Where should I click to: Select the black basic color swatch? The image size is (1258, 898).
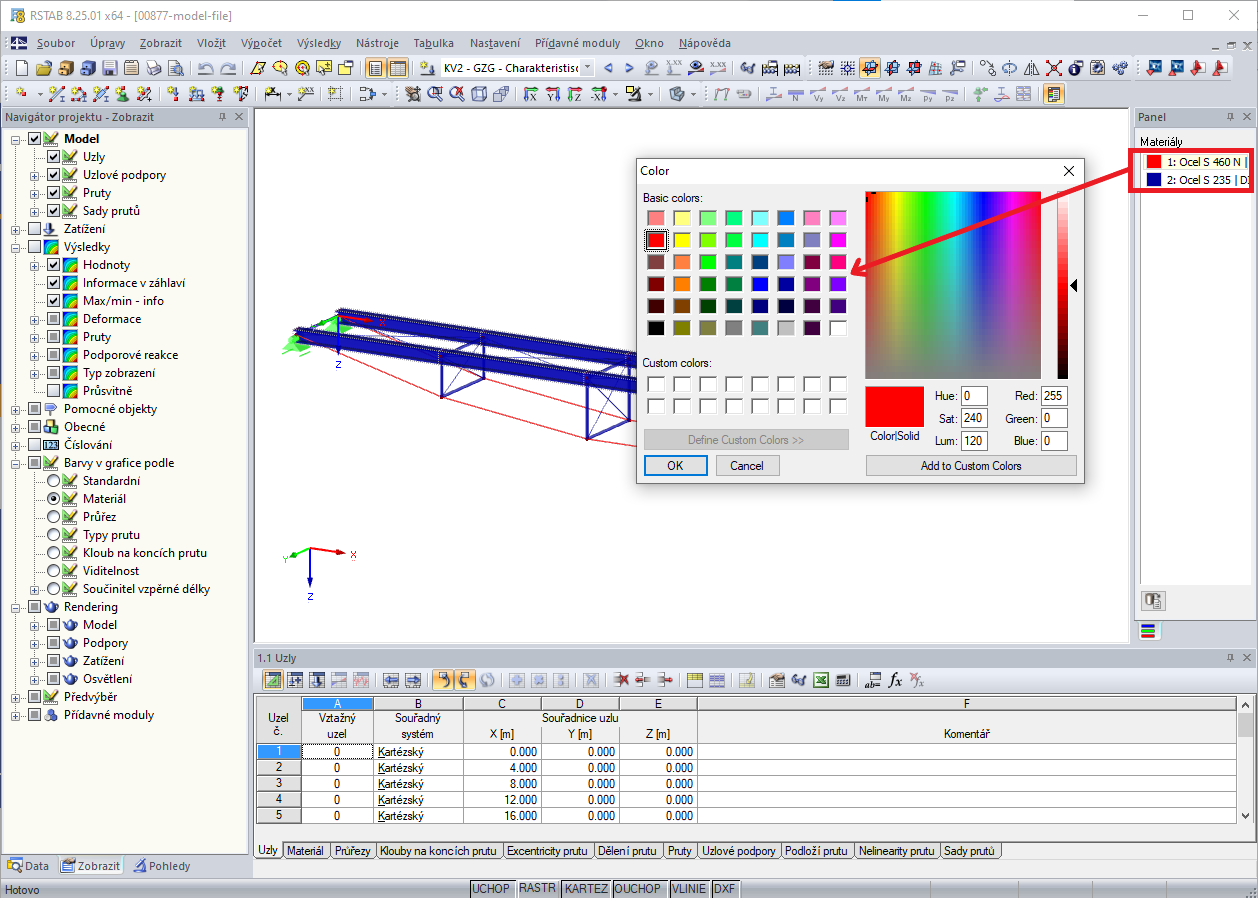(656, 328)
